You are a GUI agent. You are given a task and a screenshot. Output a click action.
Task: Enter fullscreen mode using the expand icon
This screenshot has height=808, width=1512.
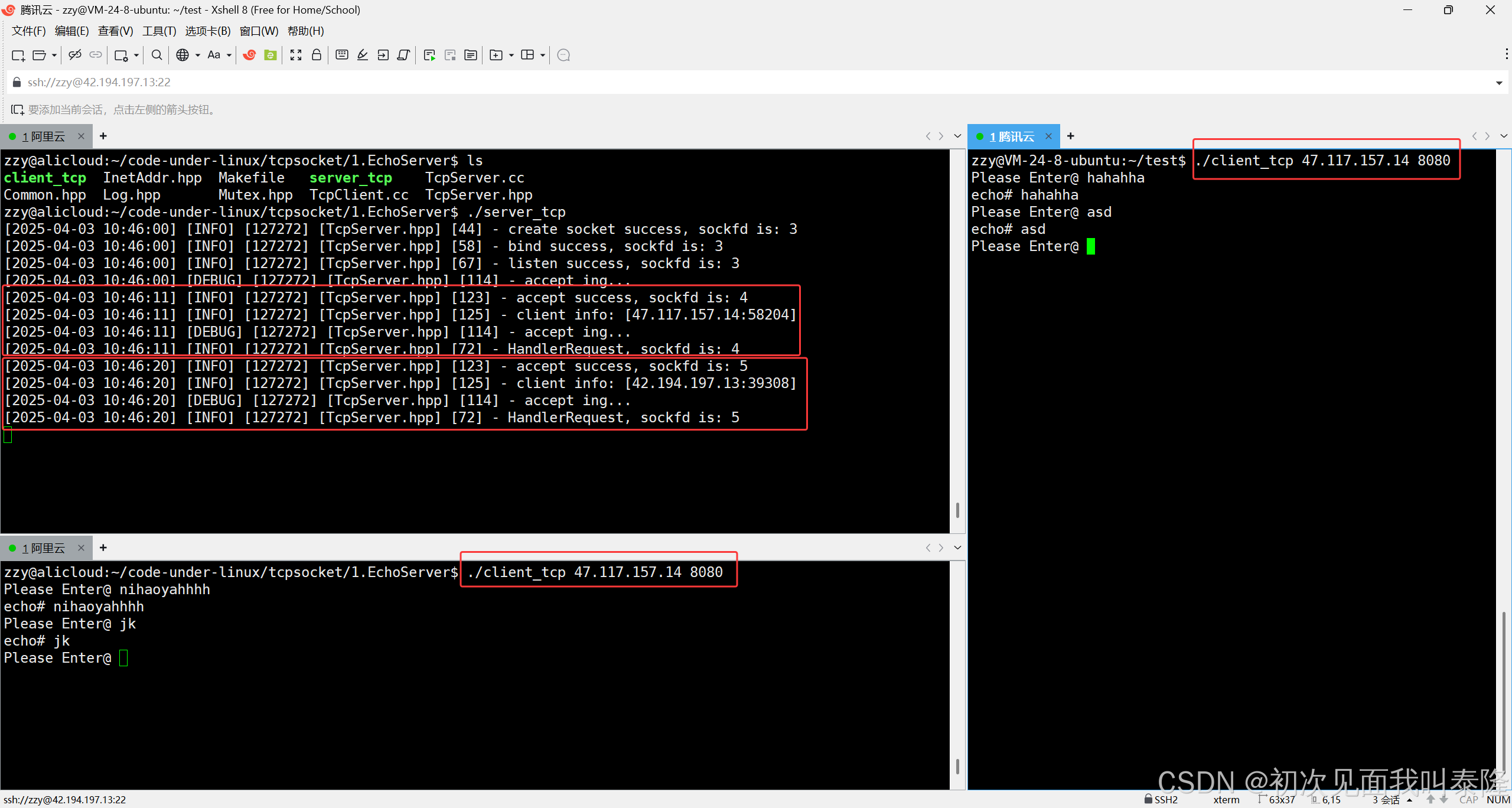click(x=296, y=55)
